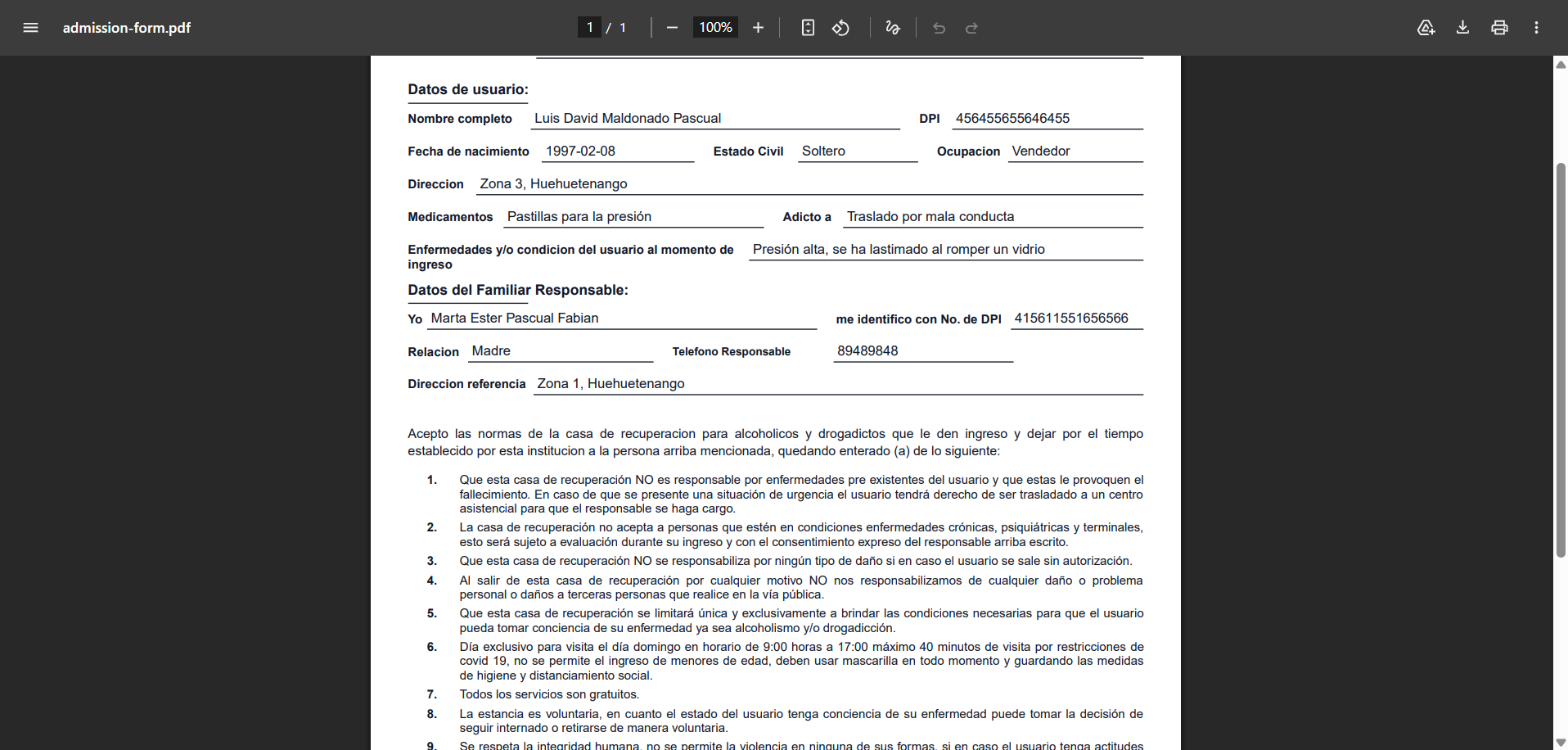Rotate the document counterclockwise

[x=840, y=28]
